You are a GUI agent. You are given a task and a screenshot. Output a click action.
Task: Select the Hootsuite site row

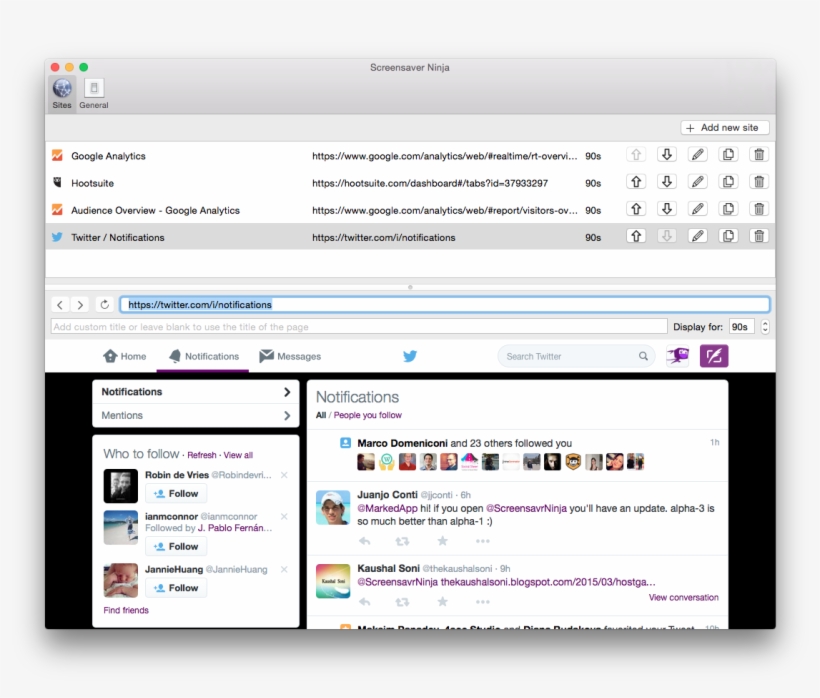tap(410, 183)
